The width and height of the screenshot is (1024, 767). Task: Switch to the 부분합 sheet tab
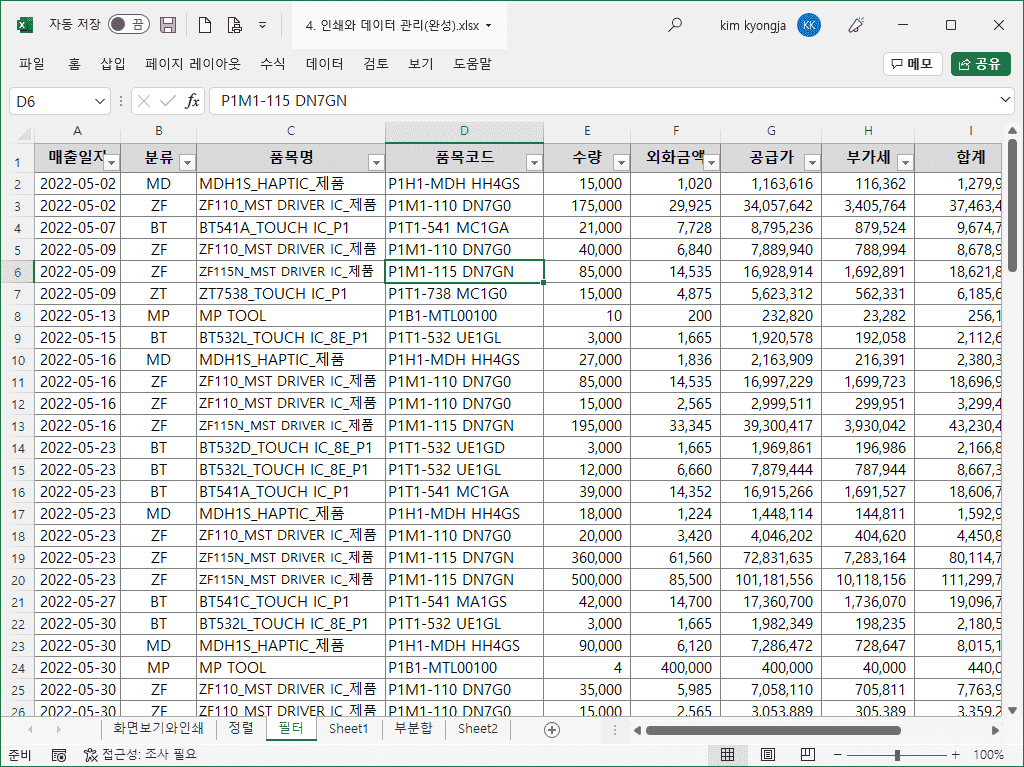click(413, 728)
